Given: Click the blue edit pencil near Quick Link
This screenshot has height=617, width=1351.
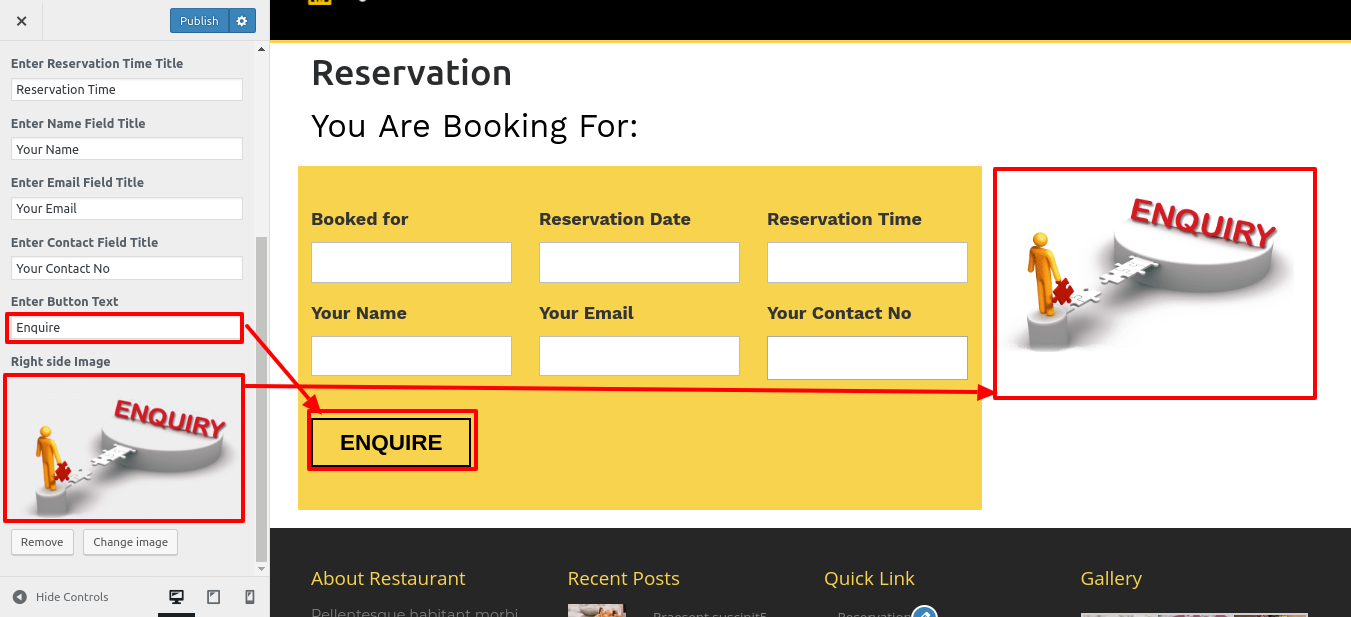Looking at the screenshot, I should point(924,611).
